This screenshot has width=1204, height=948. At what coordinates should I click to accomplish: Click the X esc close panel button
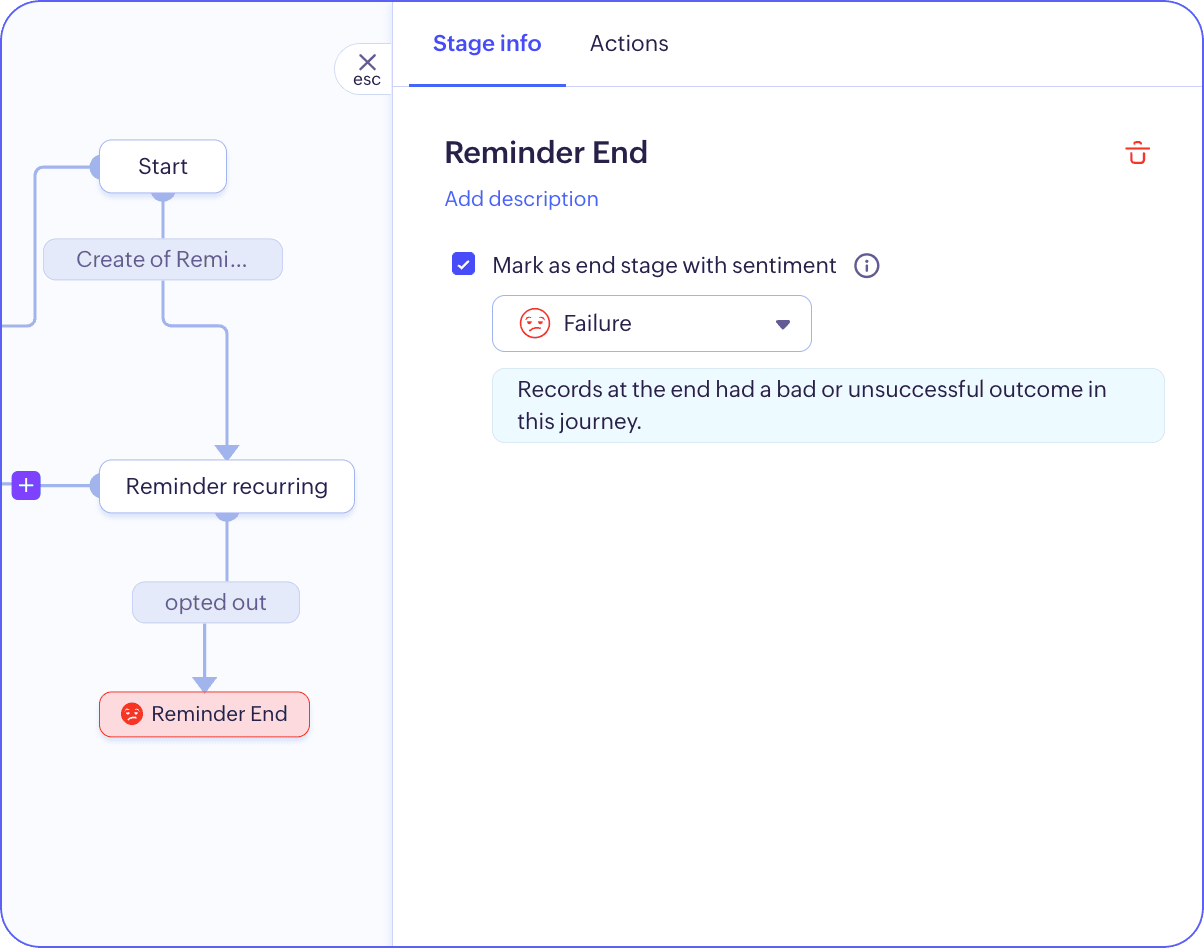click(x=367, y=69)
